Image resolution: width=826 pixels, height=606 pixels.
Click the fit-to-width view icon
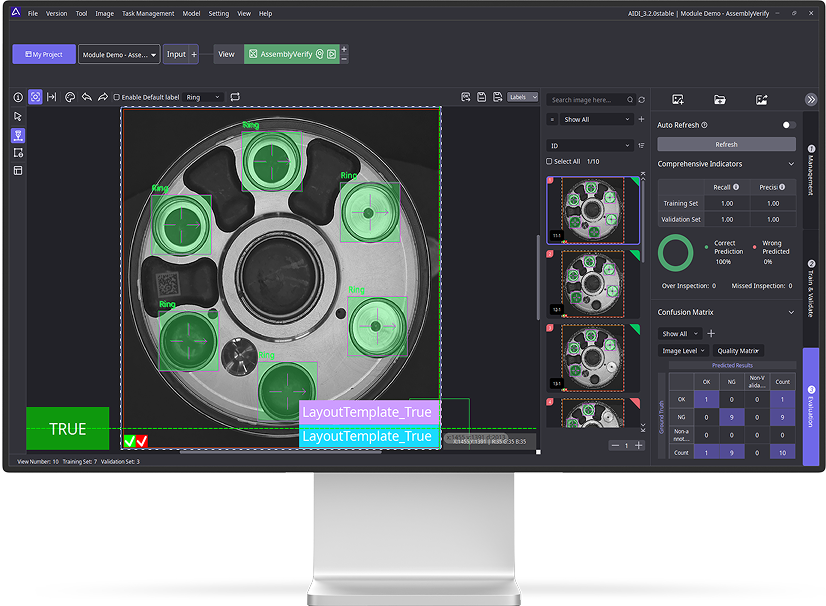tap(52, 97)
